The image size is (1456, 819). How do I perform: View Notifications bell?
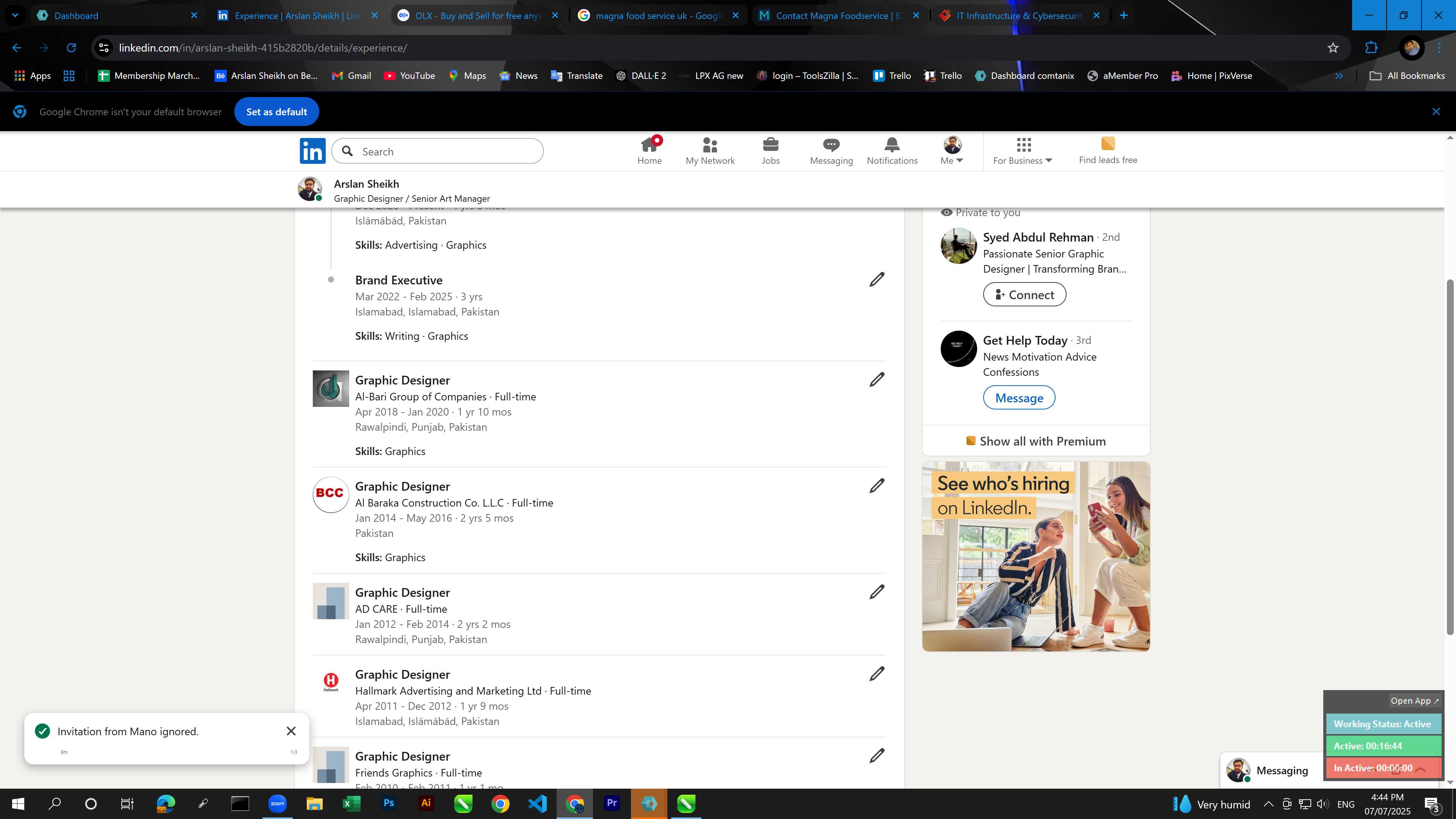click(892, 151)
